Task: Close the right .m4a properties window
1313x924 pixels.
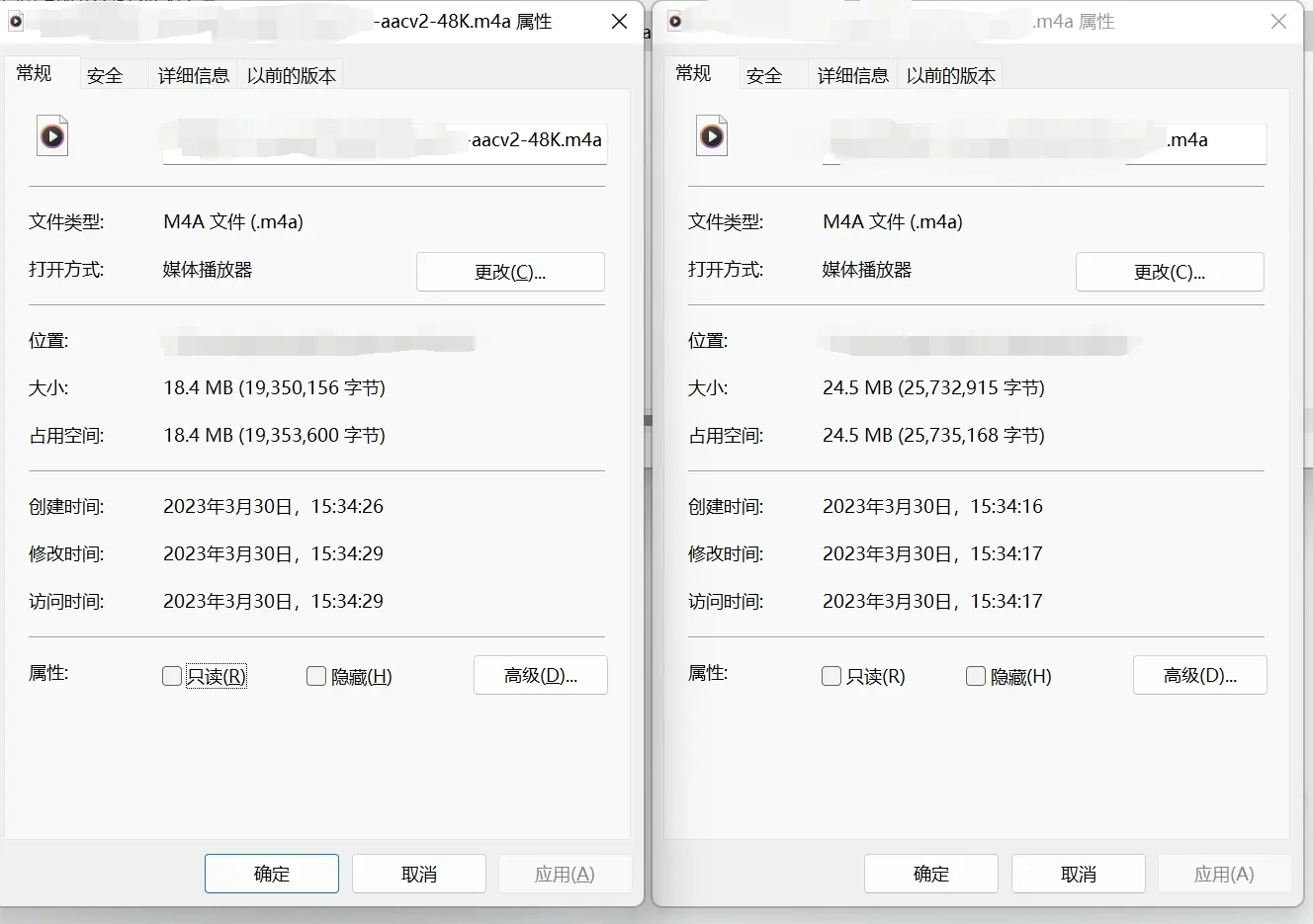Action: 1278,22
